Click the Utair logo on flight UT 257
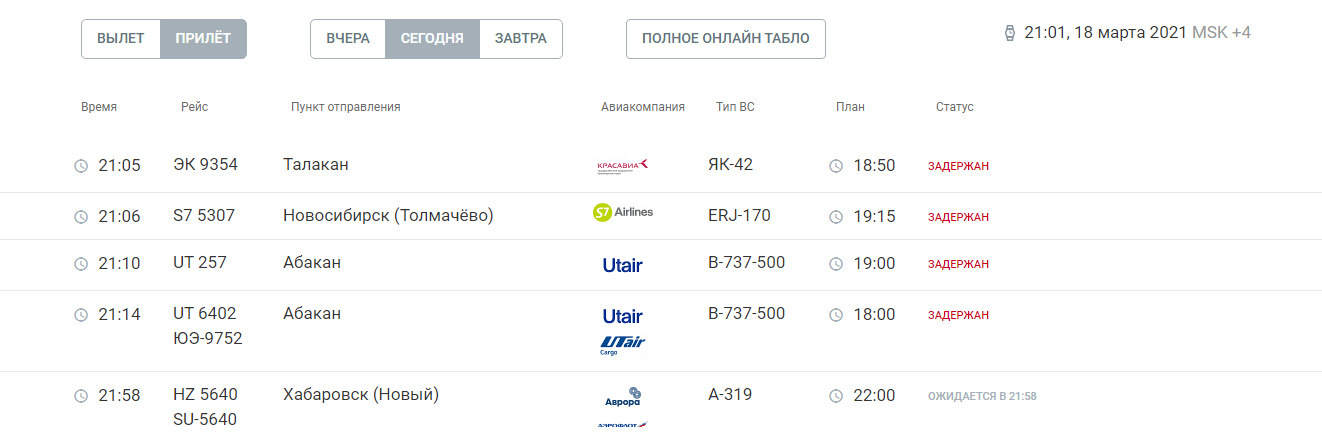 622,265
